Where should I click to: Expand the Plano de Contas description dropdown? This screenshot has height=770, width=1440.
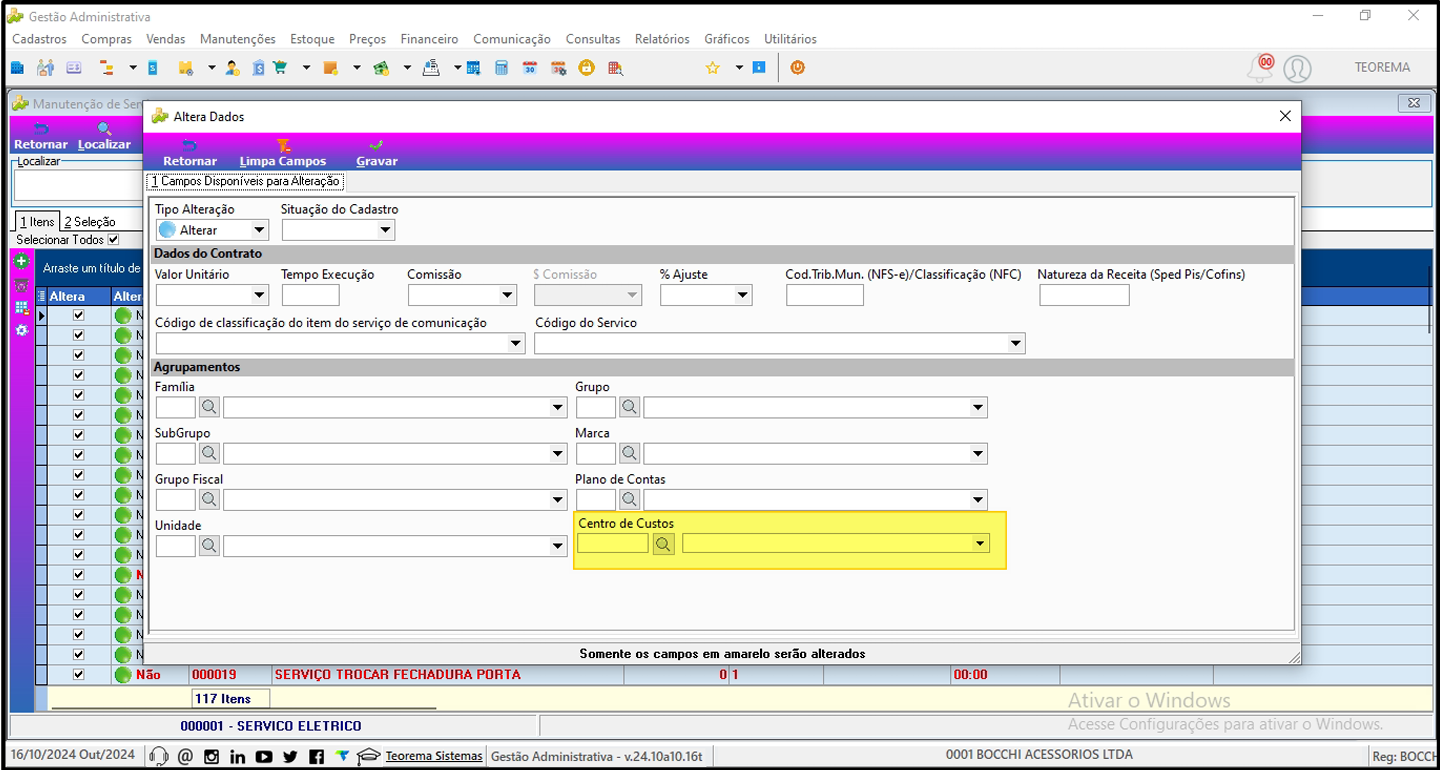point(978,499)
